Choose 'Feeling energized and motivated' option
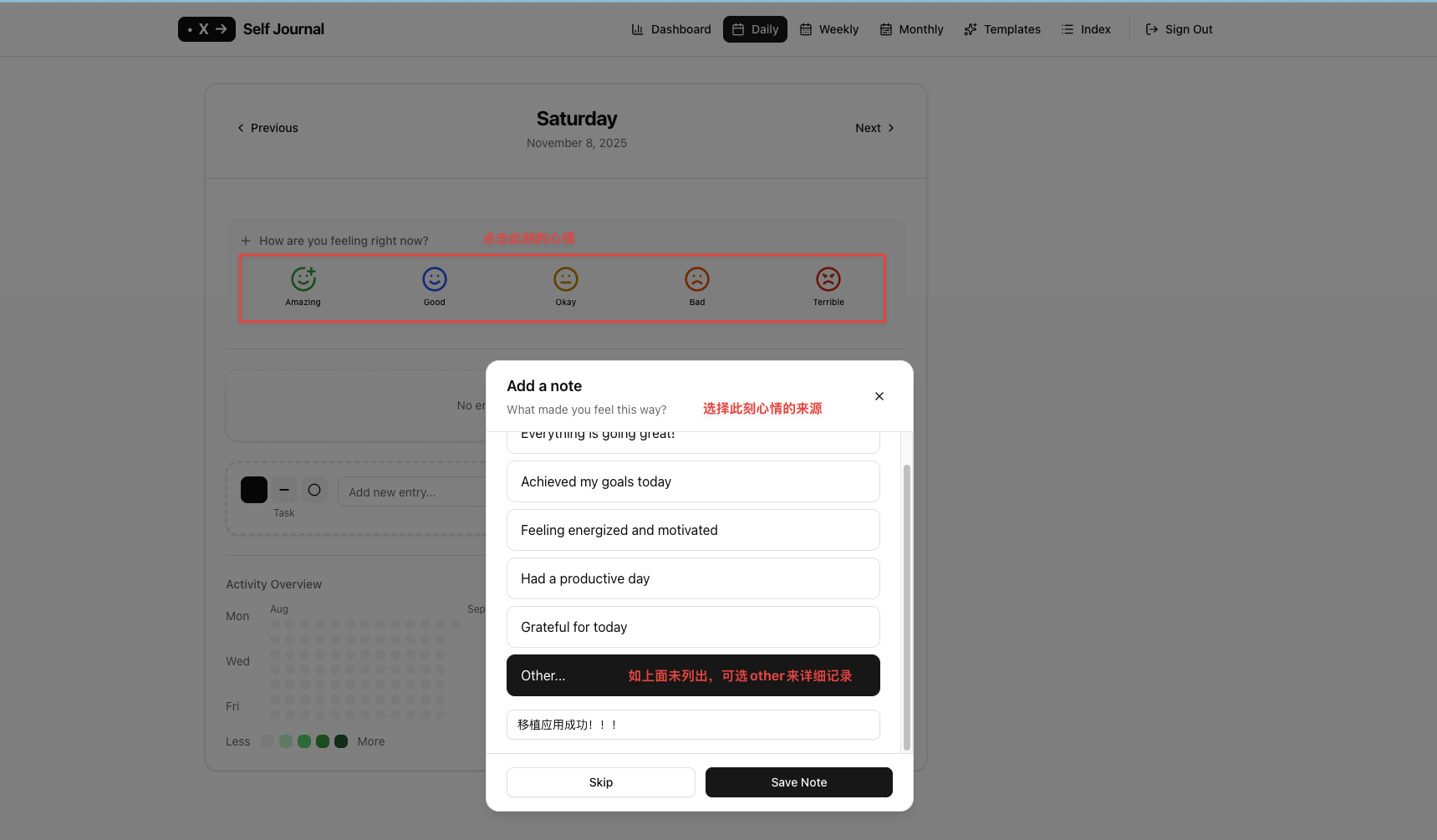This screenshot has height=840, width=1437. click(x=693, y=530)
